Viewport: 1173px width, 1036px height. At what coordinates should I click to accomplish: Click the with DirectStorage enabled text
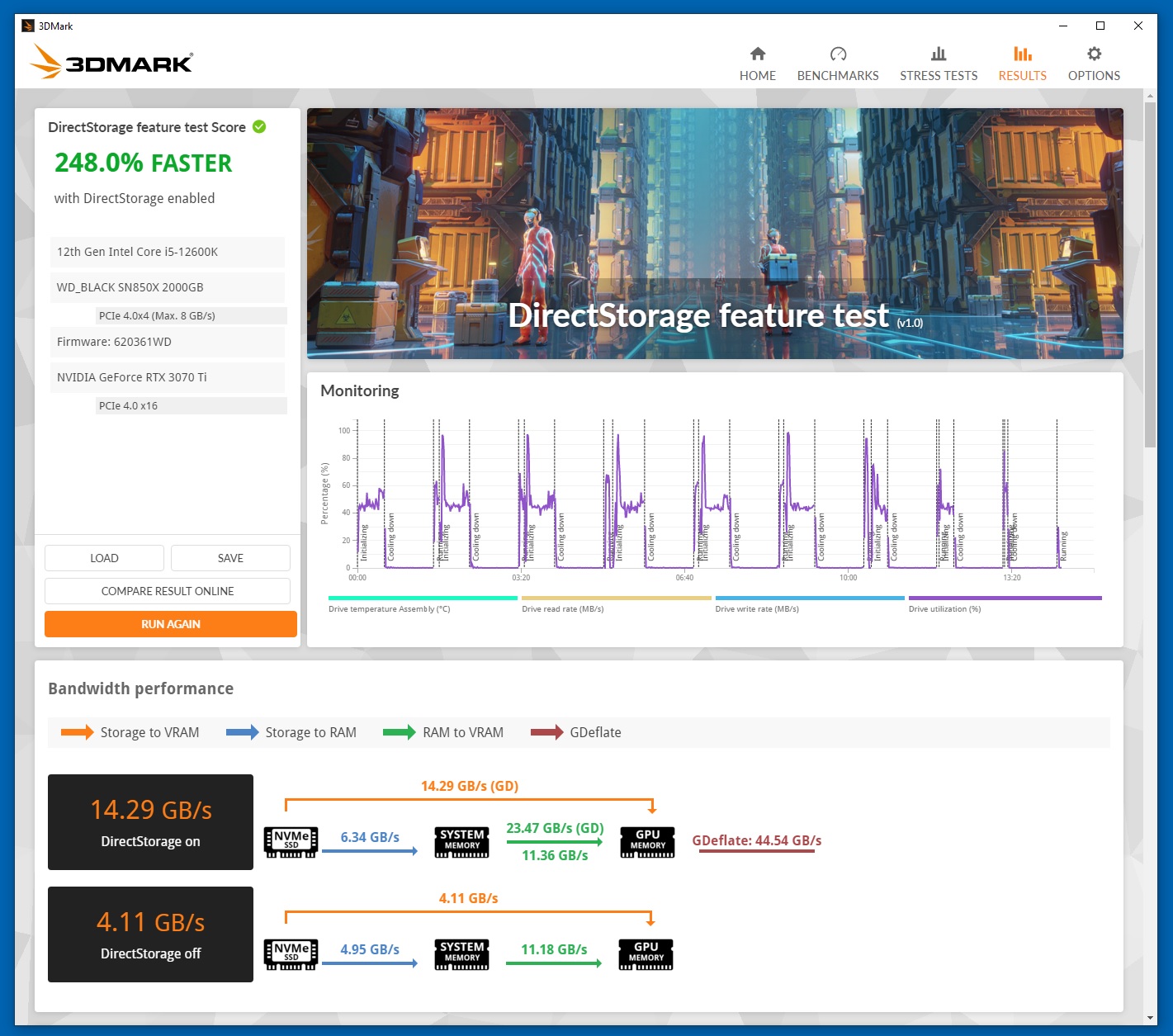click(x=135, y=198)
